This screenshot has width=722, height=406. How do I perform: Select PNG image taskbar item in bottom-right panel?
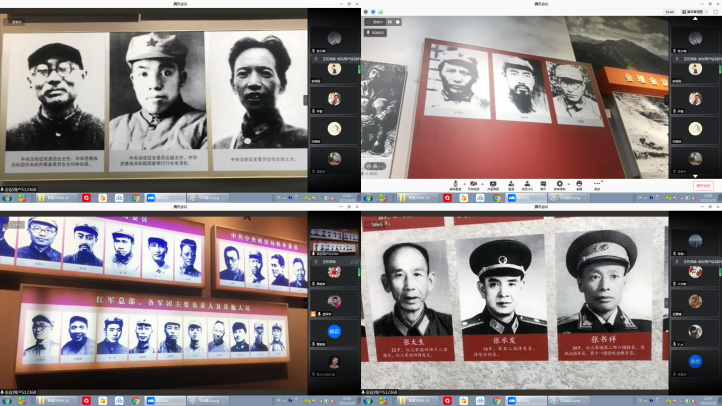click(x=565, y=400)
